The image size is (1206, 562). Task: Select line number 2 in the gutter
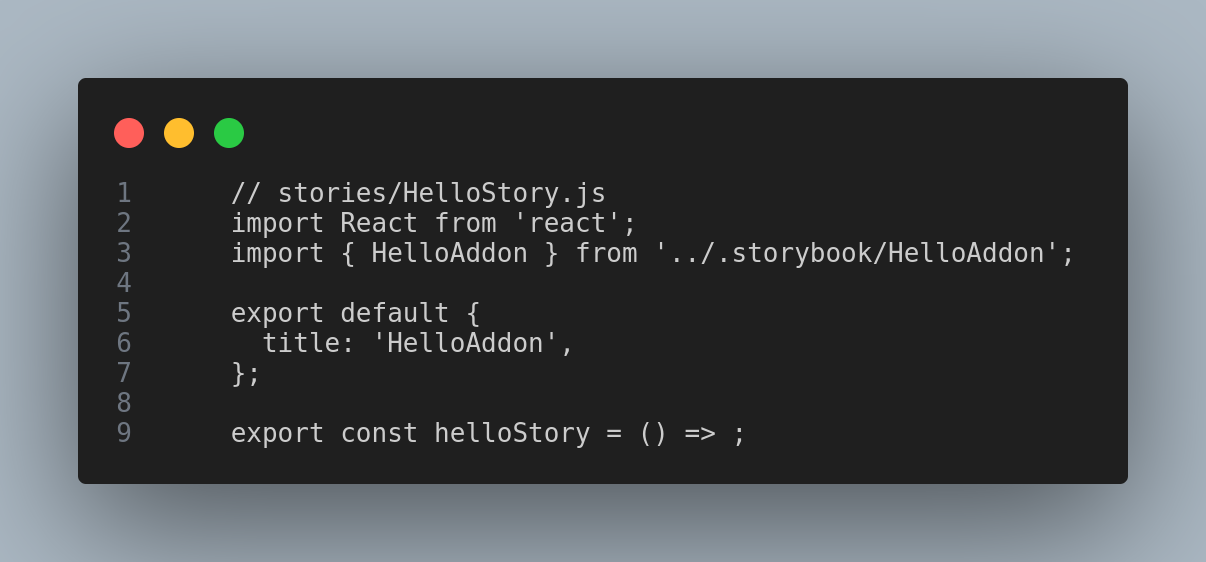pos(124,223)
